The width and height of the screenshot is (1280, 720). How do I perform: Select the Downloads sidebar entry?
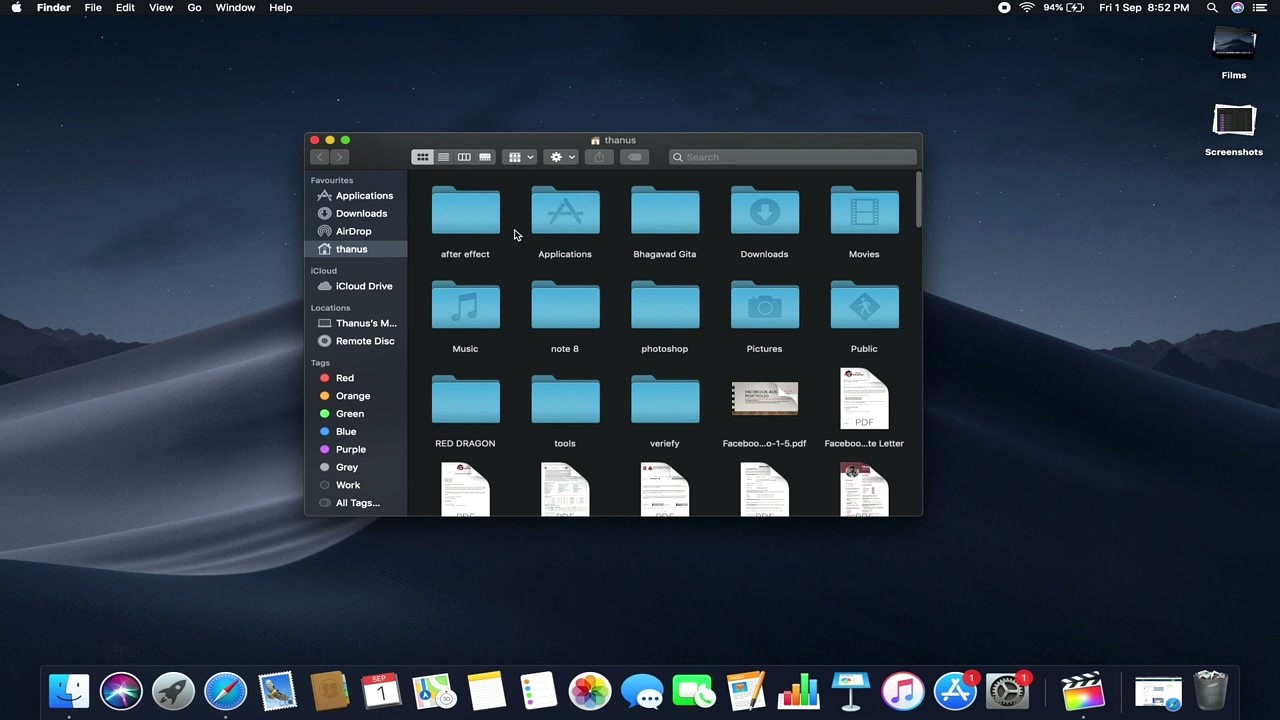[360, 213]
